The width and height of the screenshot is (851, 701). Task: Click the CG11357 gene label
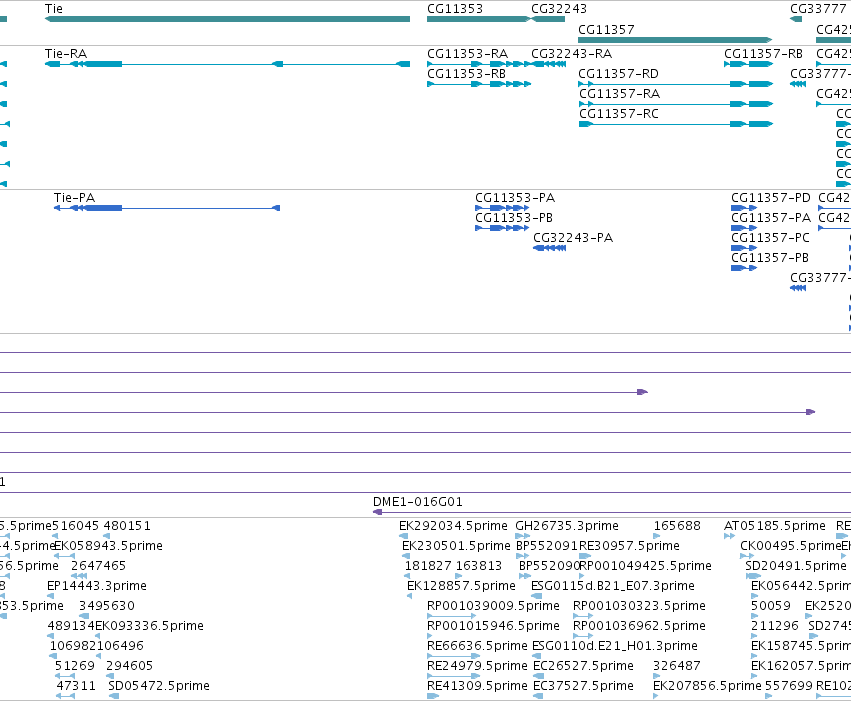(606, 29)
